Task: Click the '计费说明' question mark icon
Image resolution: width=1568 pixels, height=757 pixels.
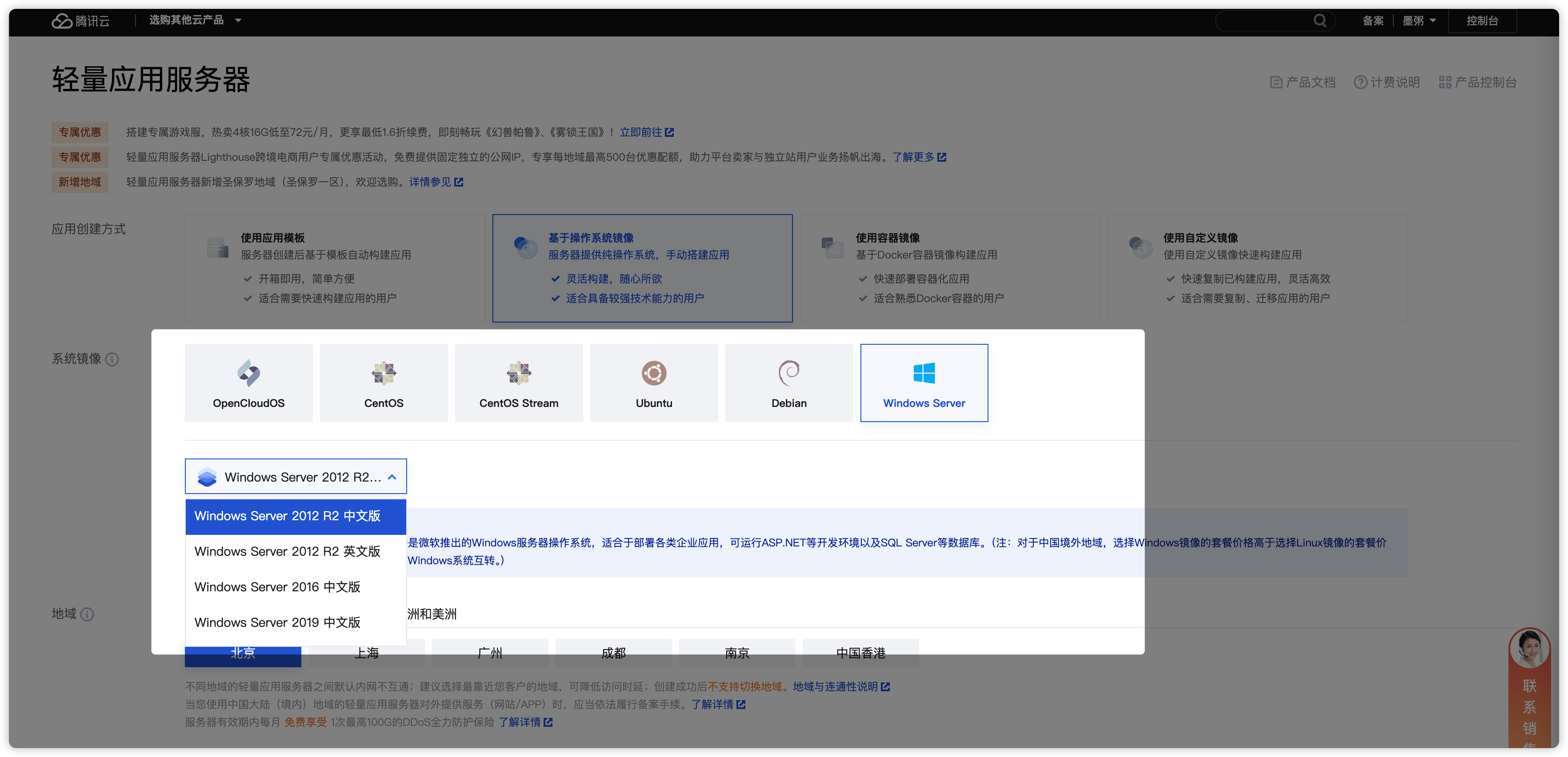Action: click(x=1360, y=82)
